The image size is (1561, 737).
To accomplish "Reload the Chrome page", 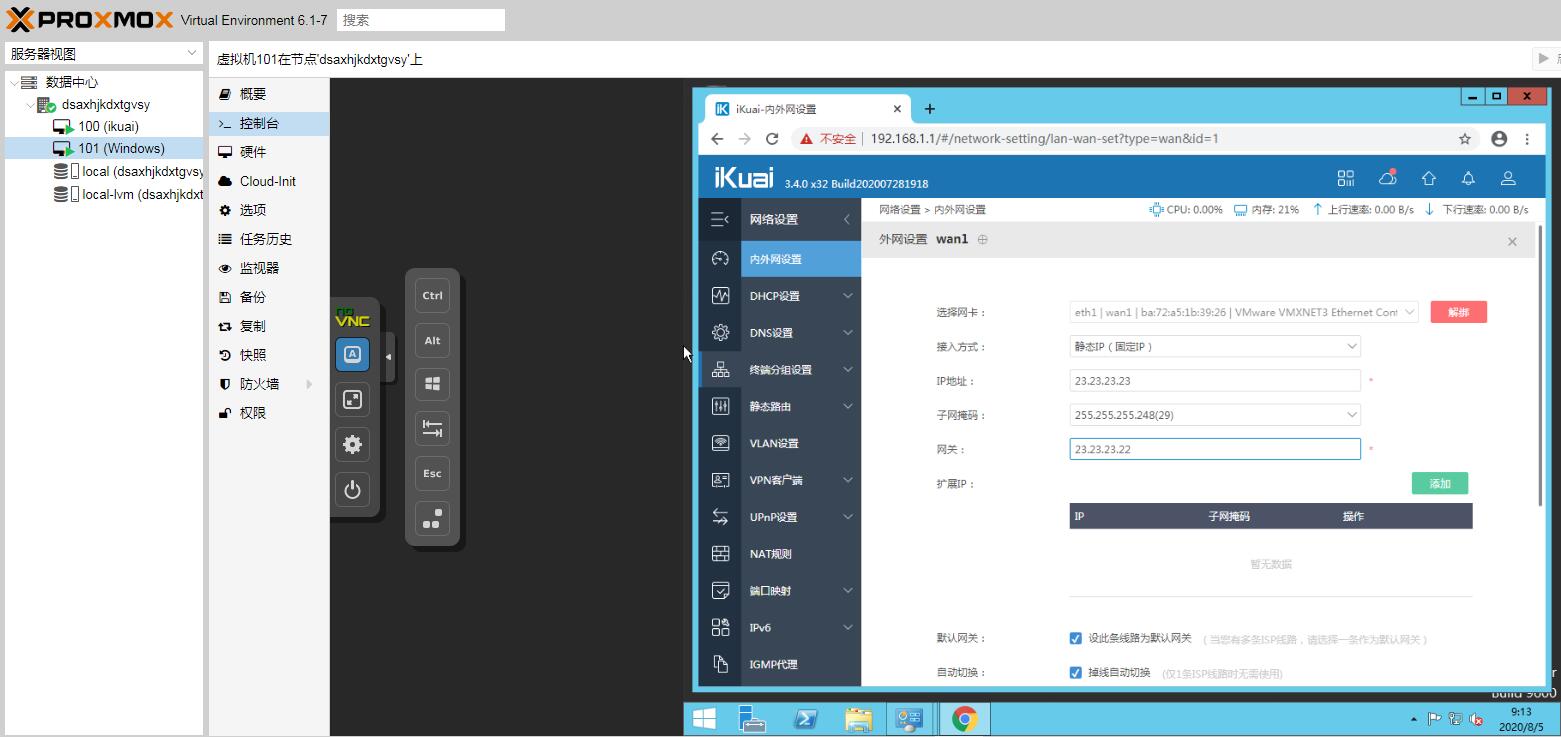I will pos(772,139).
